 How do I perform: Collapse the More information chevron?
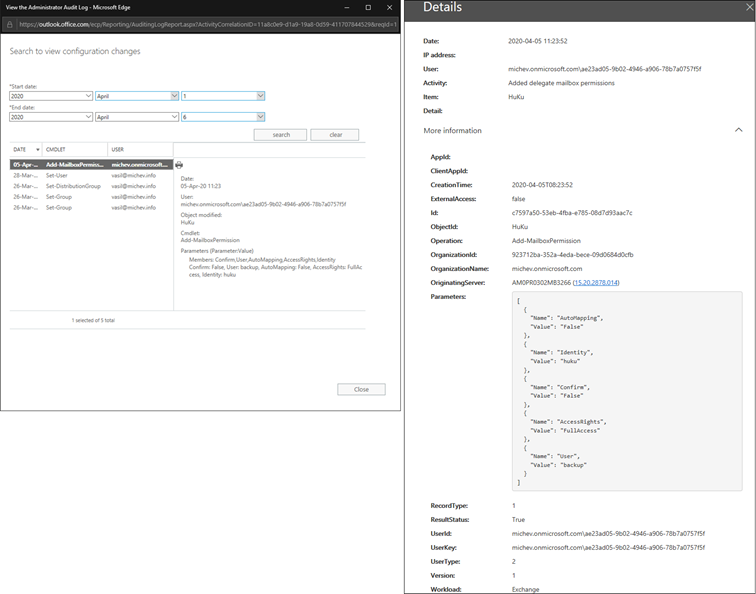click(738, 131)
